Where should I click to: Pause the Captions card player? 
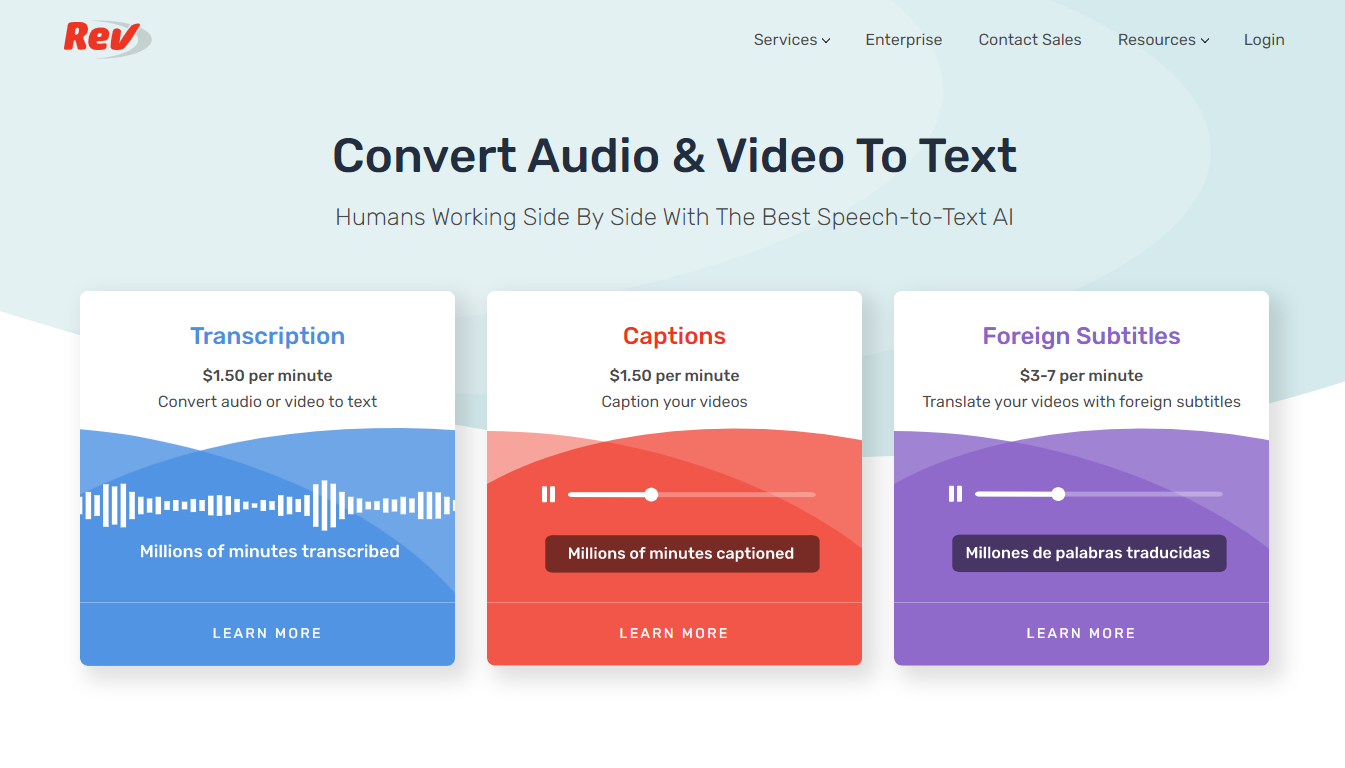click(548, 494)
